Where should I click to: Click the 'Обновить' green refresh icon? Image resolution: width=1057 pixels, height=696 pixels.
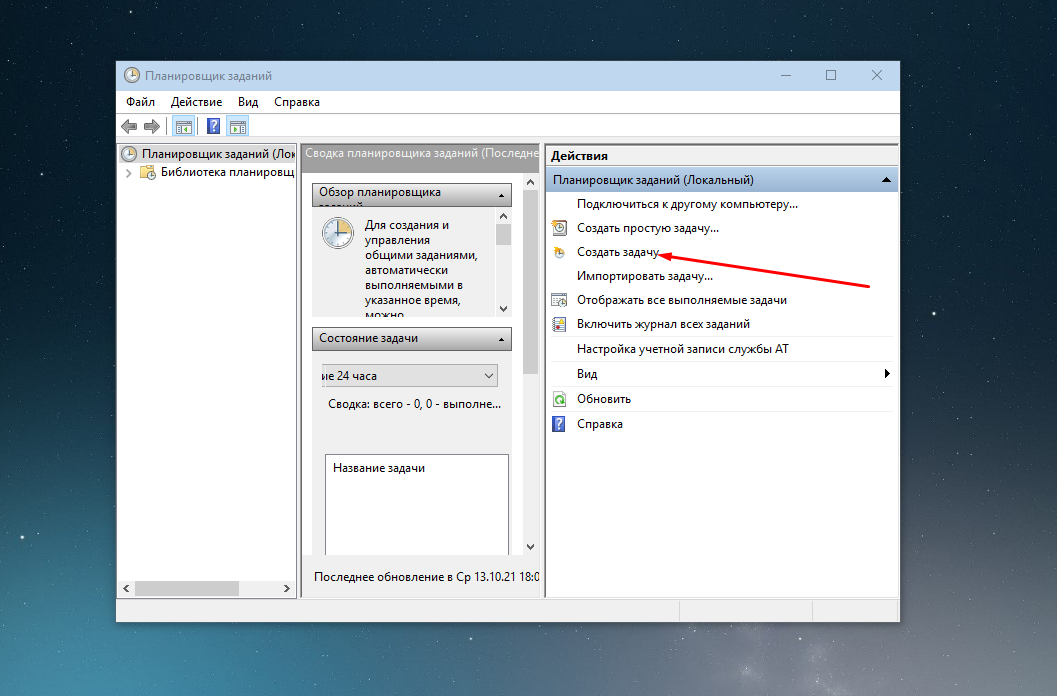pyautogui.click(x=559, y=399)
